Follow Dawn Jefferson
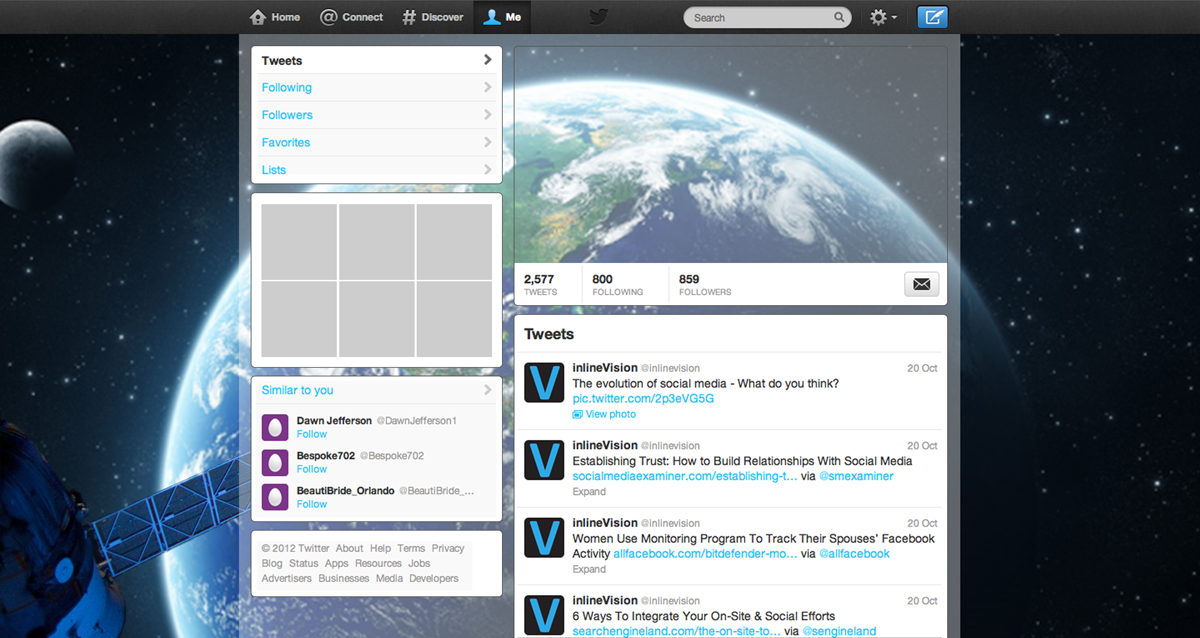The width and height of the screenshot is (1200, 638). (311, 434)
